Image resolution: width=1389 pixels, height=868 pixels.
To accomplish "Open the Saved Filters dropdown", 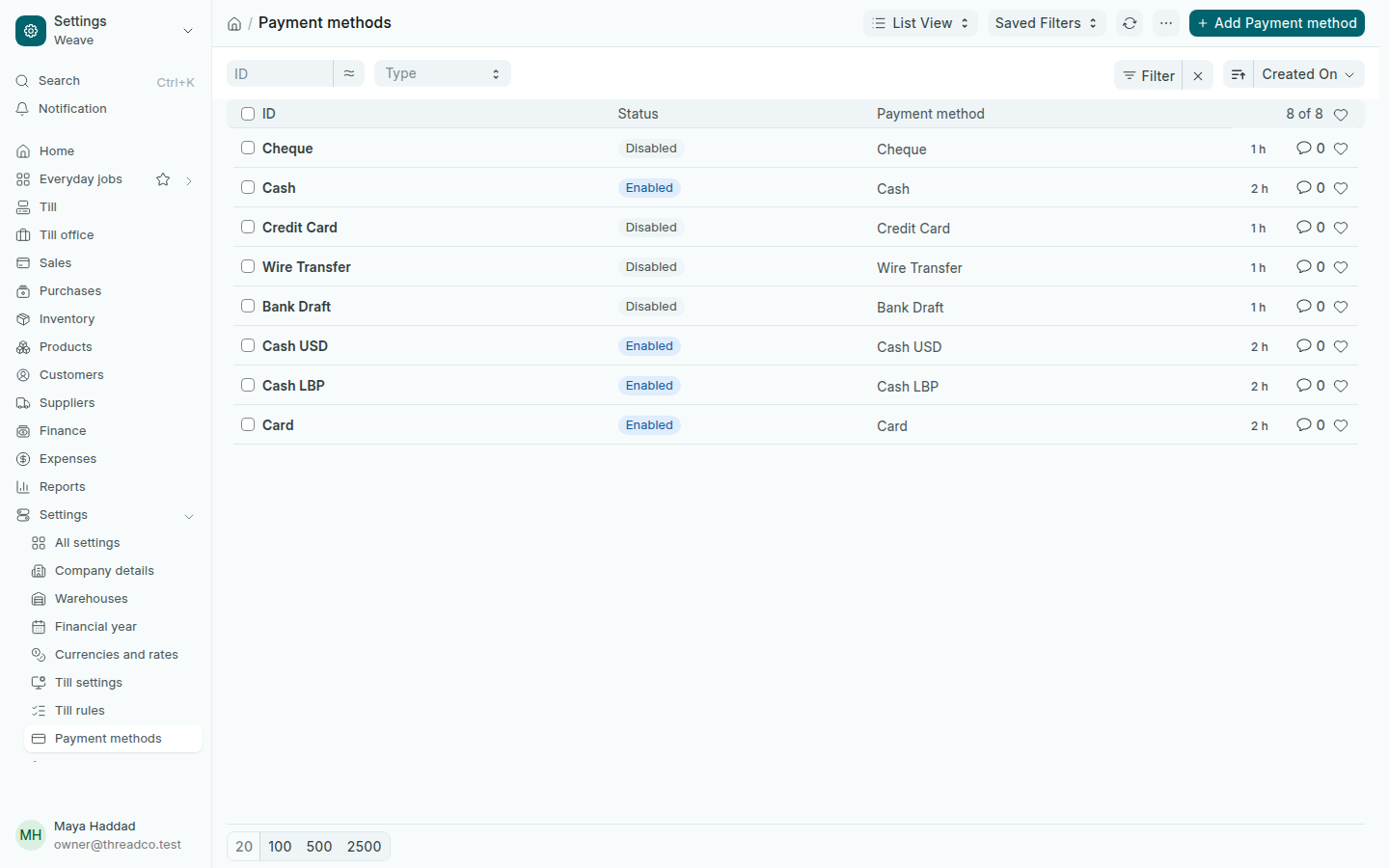I will click(x=1047, y=23).
